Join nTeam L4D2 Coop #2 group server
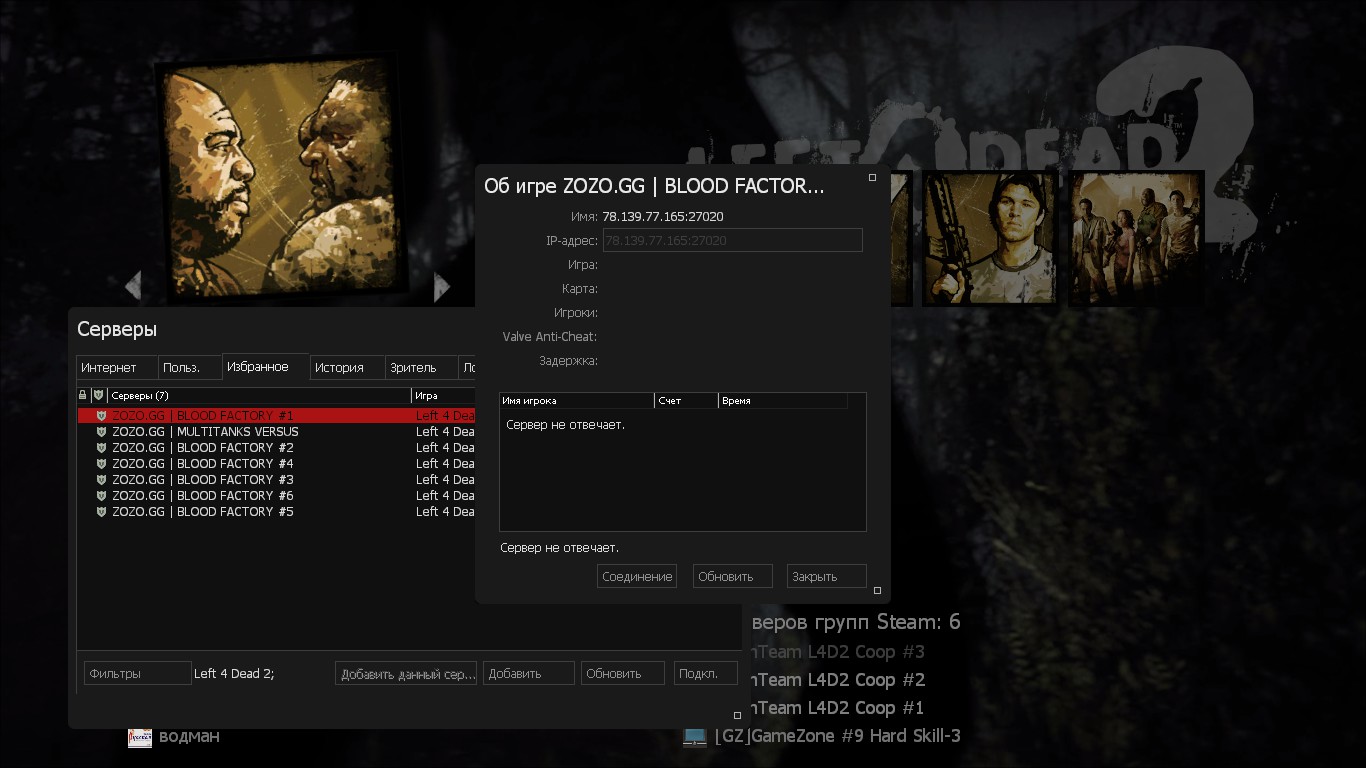The height and width of the screenshot is (768, 1366). pos(838,680)
